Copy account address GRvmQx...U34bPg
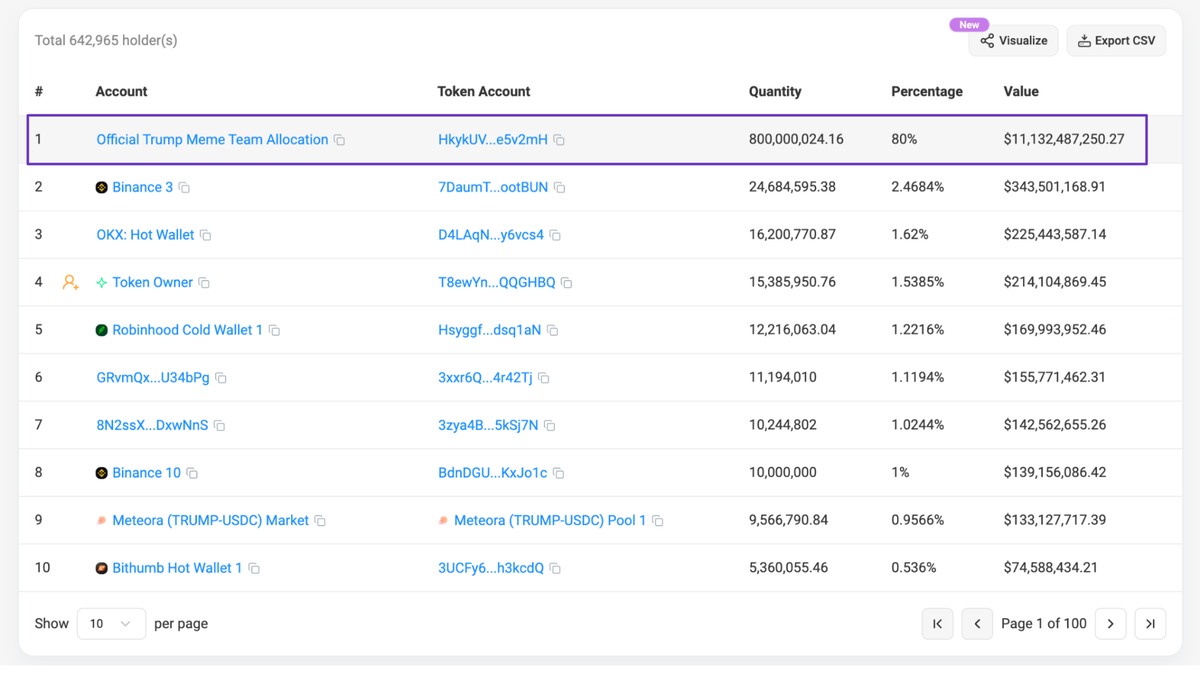 pos(222,378)
